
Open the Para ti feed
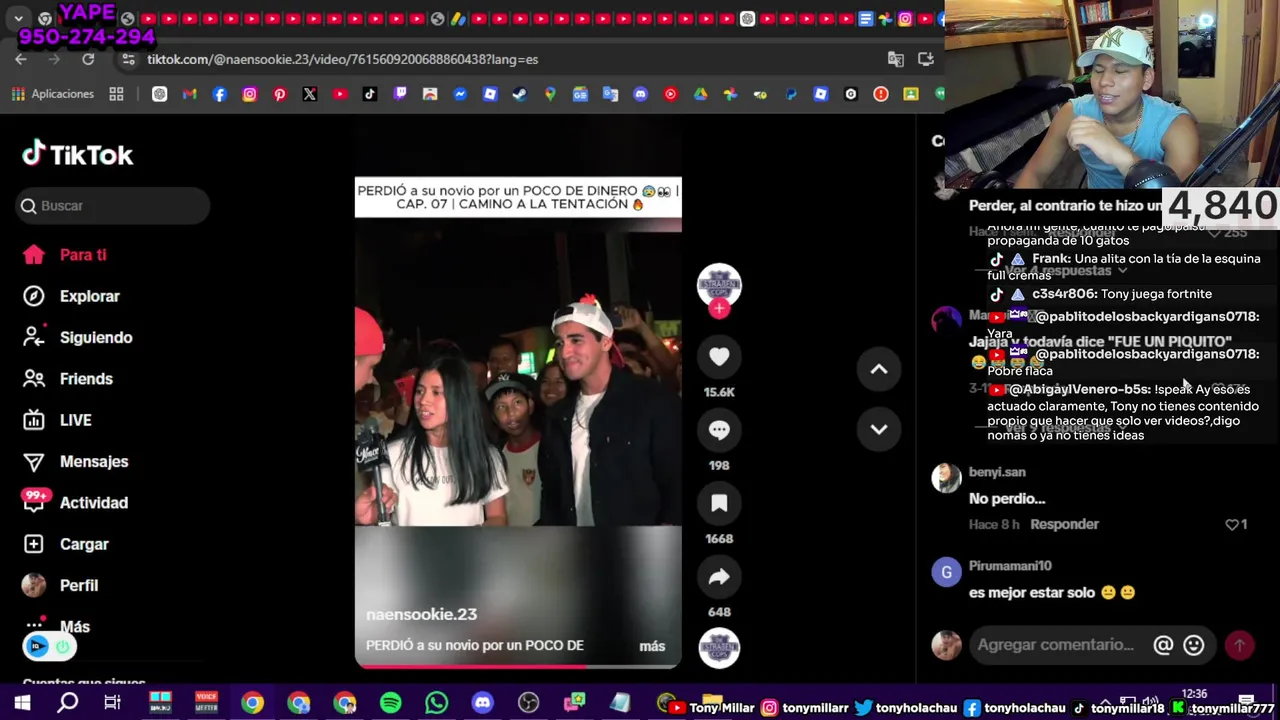click(83, 255)
